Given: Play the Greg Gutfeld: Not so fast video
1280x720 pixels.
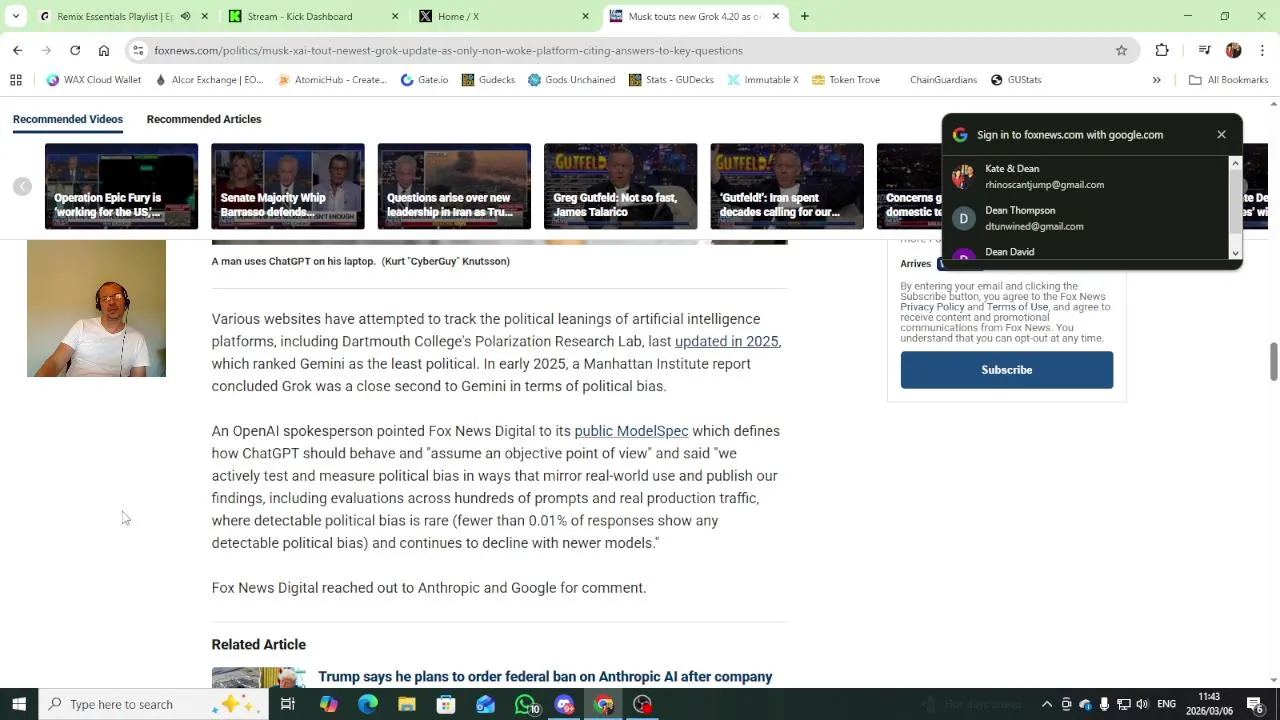Looking at the screenshot, I should pos(620,186).
